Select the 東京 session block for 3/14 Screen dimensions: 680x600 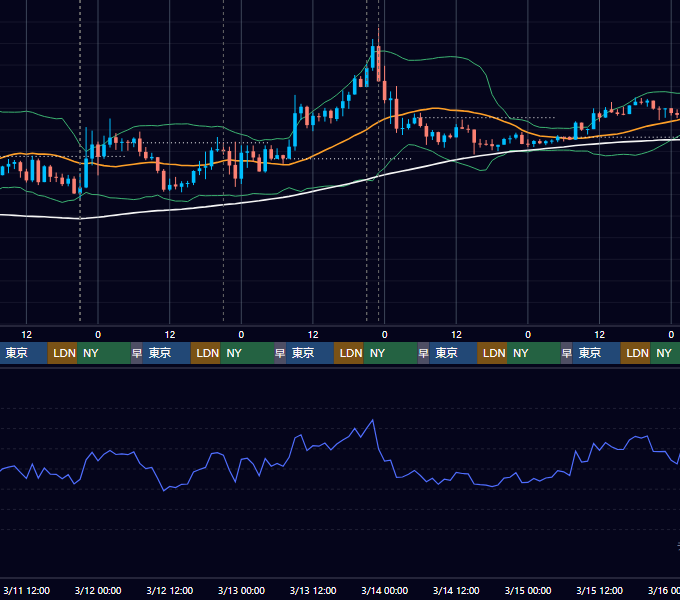[453, 353]
